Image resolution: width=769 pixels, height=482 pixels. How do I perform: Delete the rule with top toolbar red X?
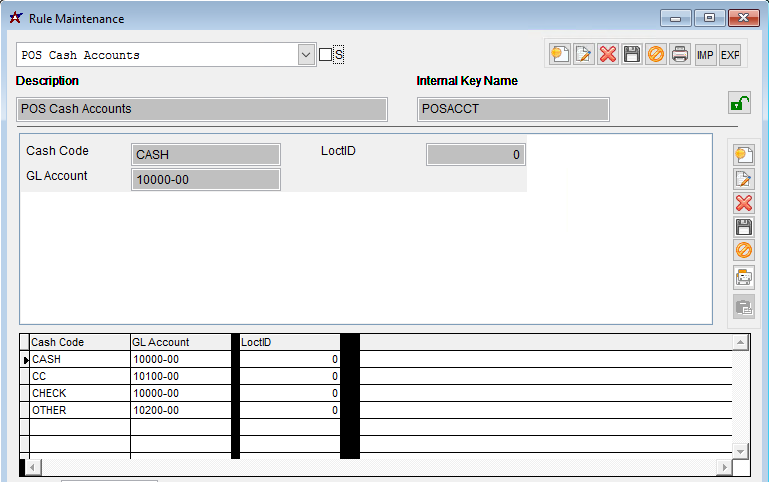(x=608, y=55)
